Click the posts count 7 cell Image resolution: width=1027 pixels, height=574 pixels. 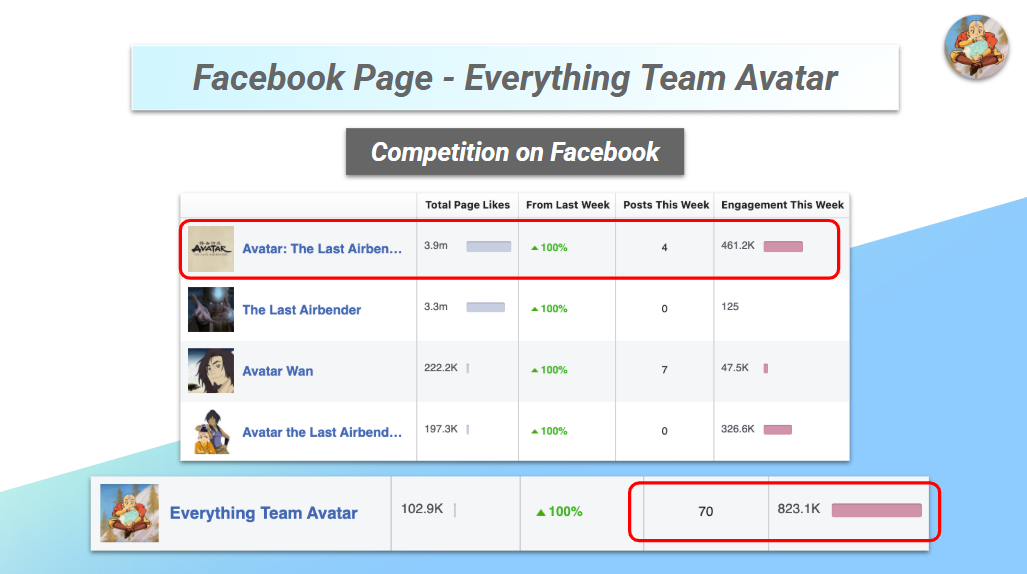(664, 370)
